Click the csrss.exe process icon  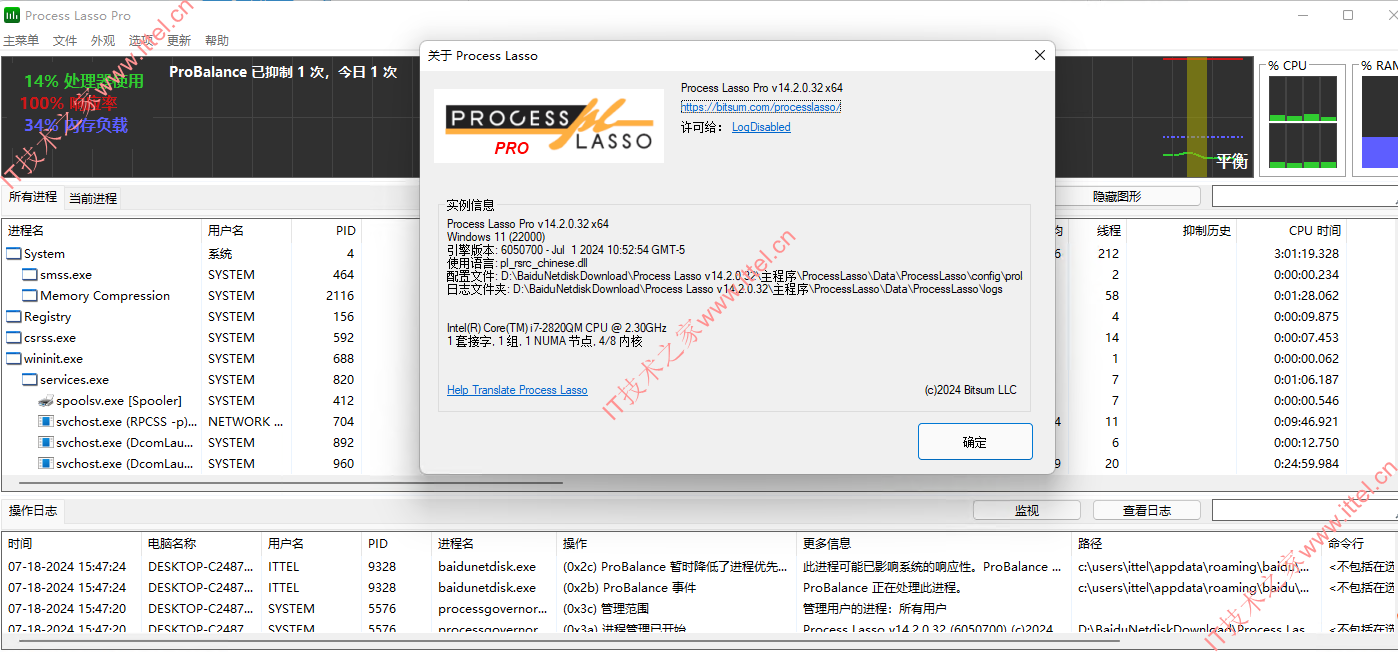(x=13, y=337)
